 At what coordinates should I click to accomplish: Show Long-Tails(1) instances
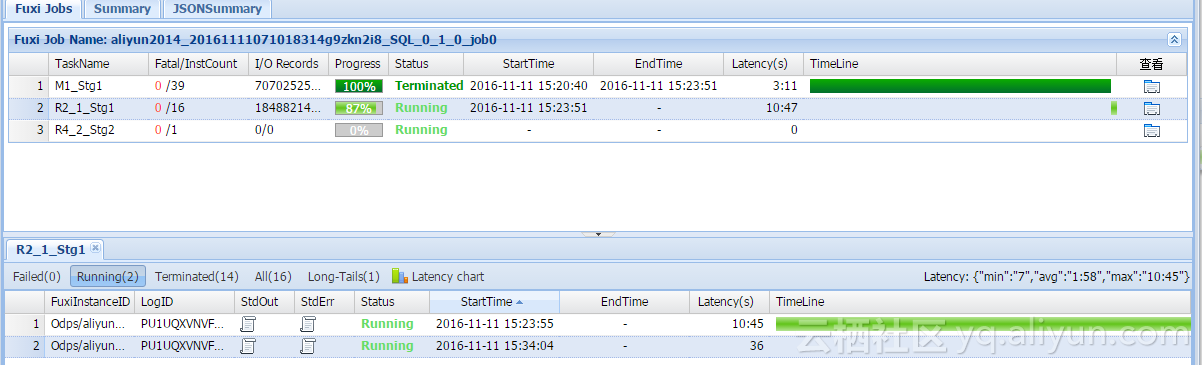(x=344, y=276)
